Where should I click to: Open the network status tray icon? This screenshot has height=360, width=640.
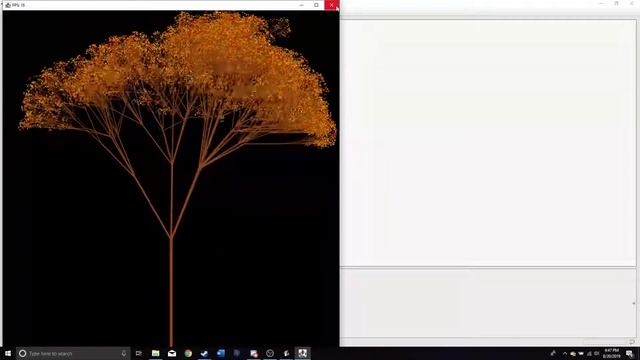(589, 353)
